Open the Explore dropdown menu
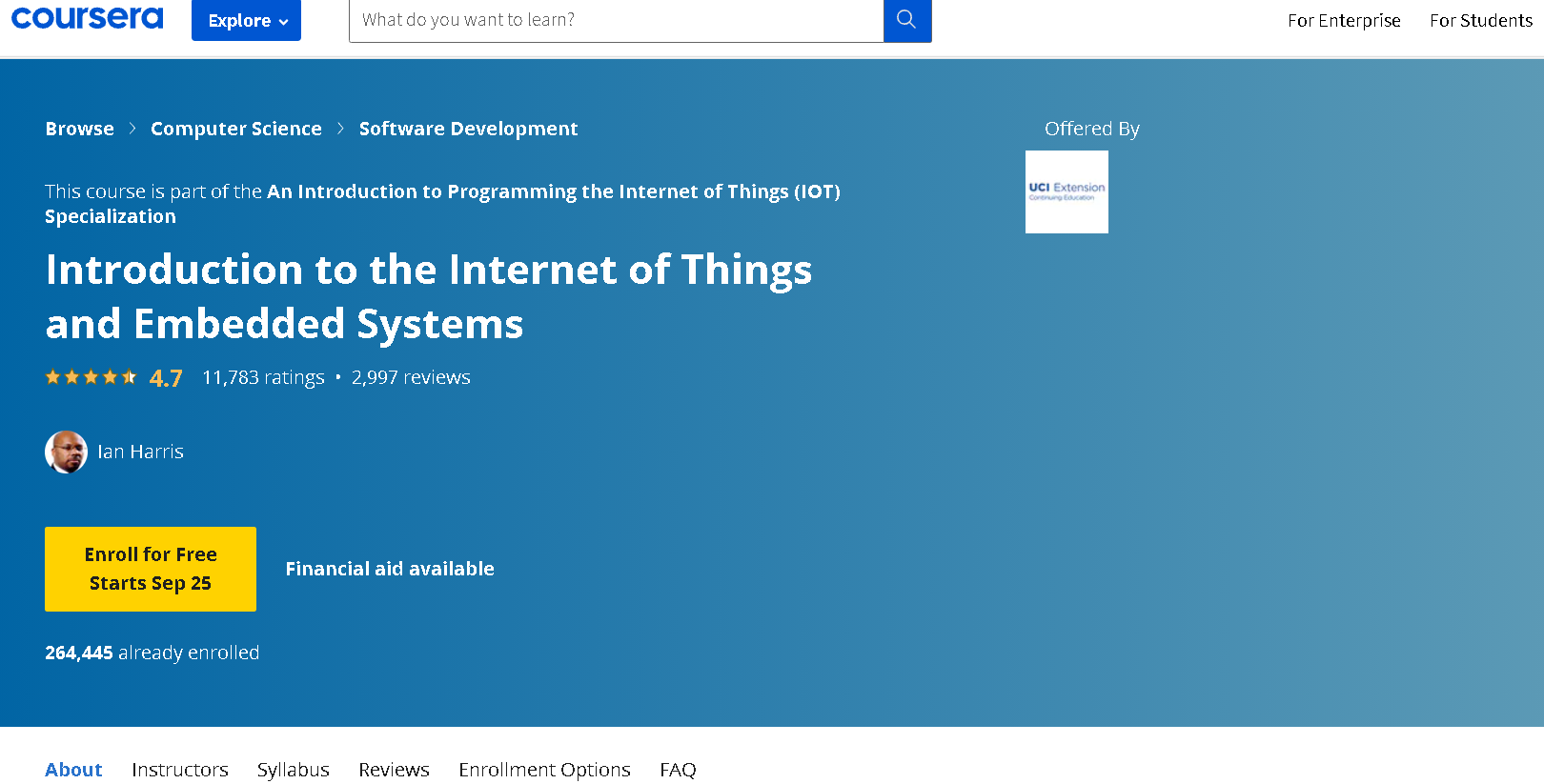The width and height of the screenshot is (1544, 784). click(x=246, y=20)
